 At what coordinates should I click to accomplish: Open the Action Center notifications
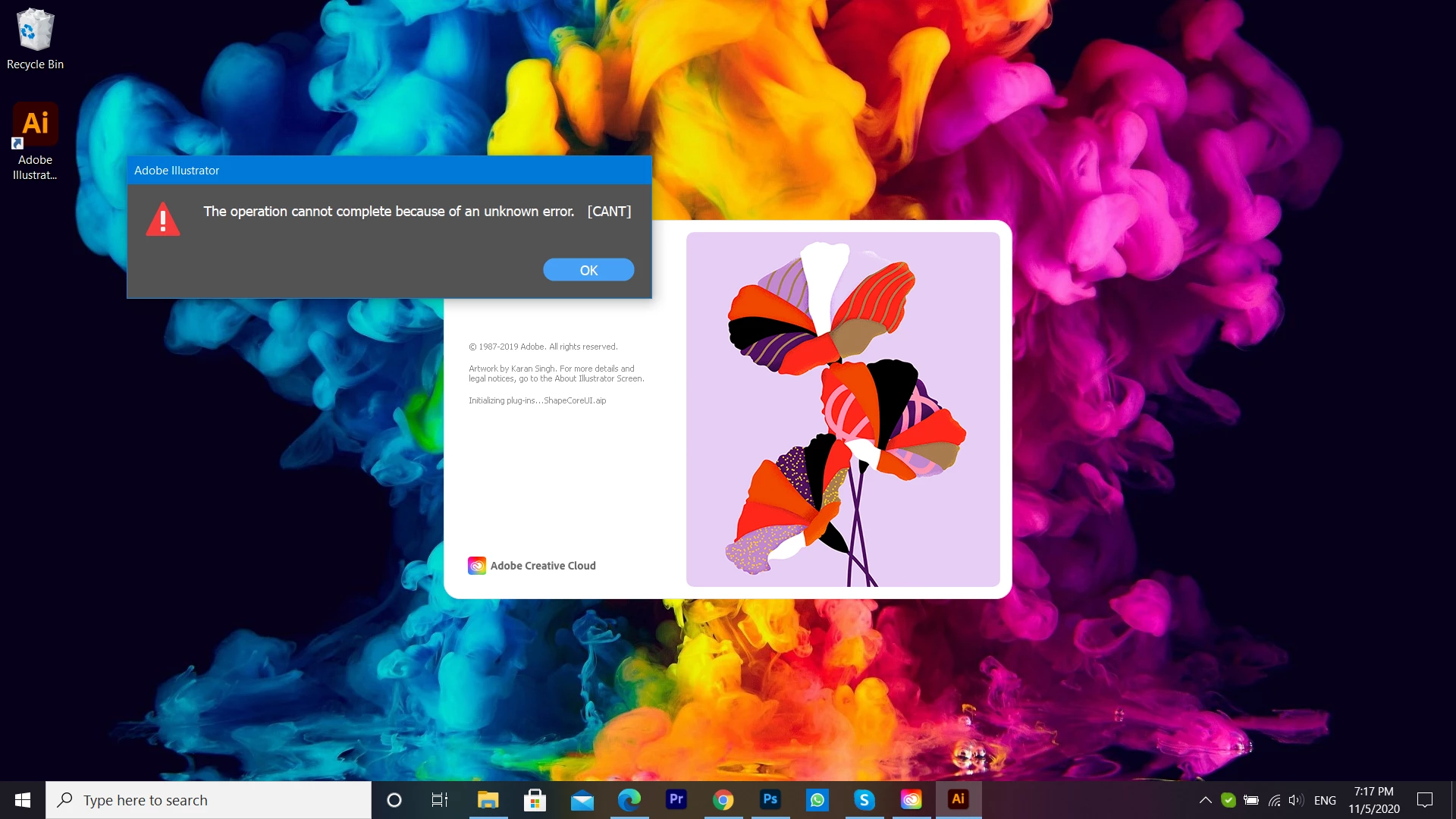click(x=1425, y=800)
